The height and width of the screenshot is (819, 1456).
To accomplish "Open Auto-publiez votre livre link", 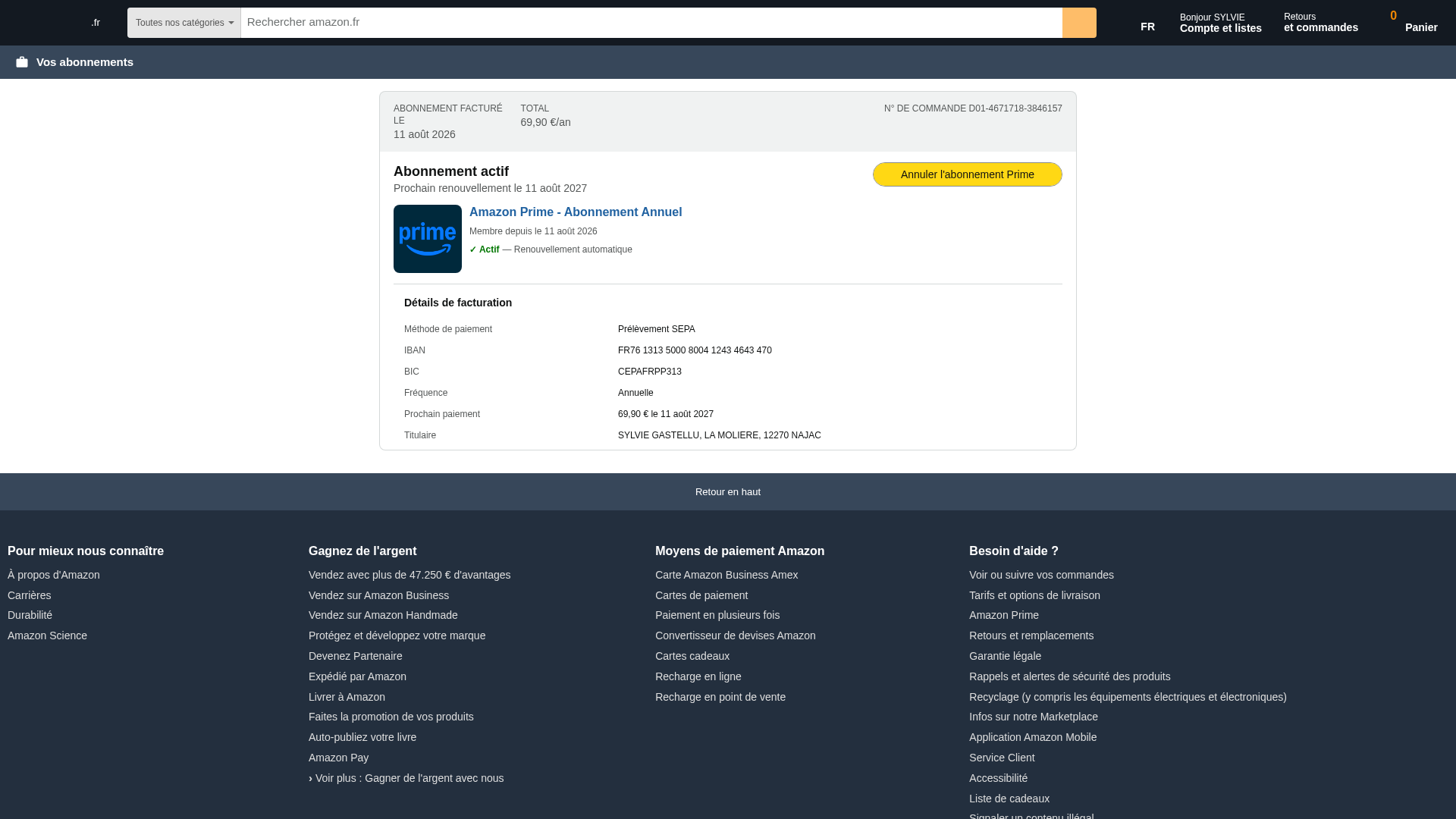I will coord(362,737).
